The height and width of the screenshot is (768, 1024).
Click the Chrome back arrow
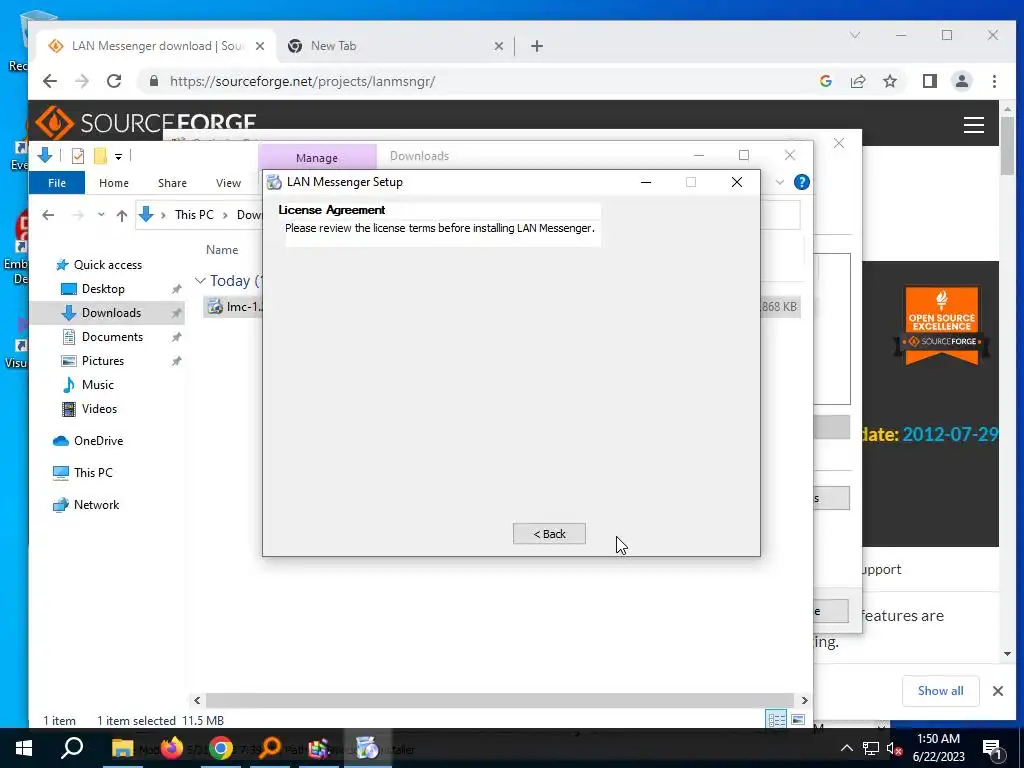50,81
